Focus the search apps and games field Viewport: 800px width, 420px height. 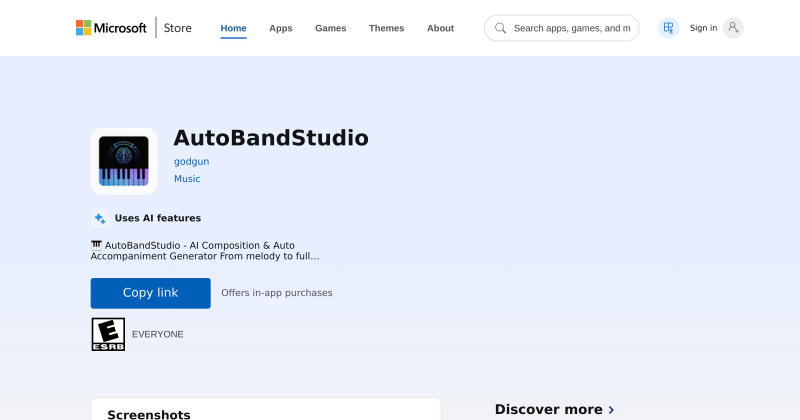[x=561, y=28]
